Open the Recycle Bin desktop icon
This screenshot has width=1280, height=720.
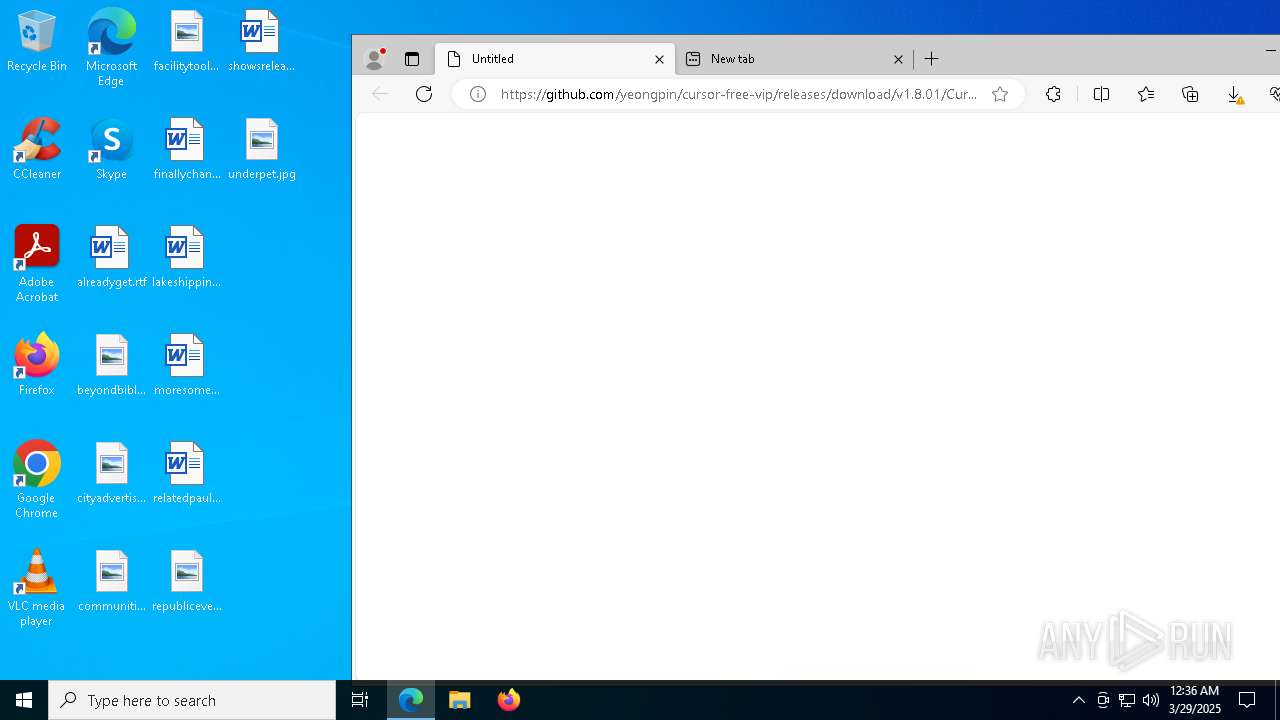tap(37, 41)
